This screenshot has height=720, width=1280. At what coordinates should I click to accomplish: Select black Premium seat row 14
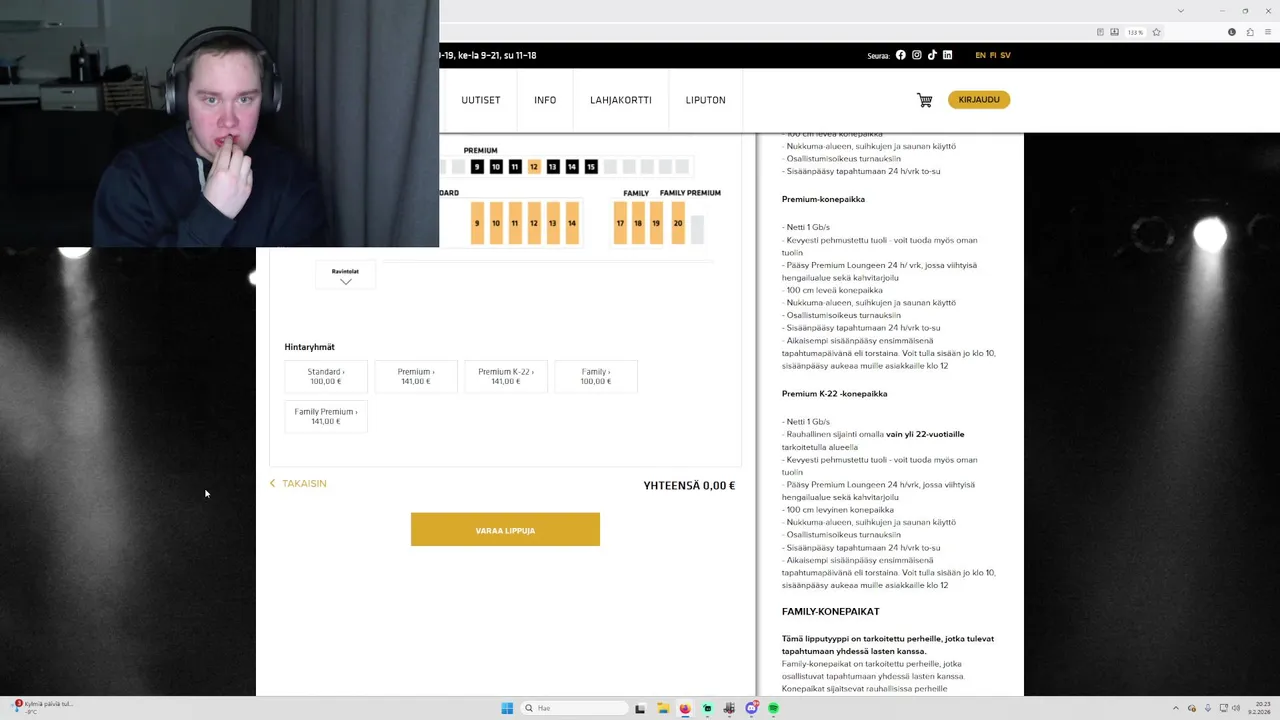point(572,167)
